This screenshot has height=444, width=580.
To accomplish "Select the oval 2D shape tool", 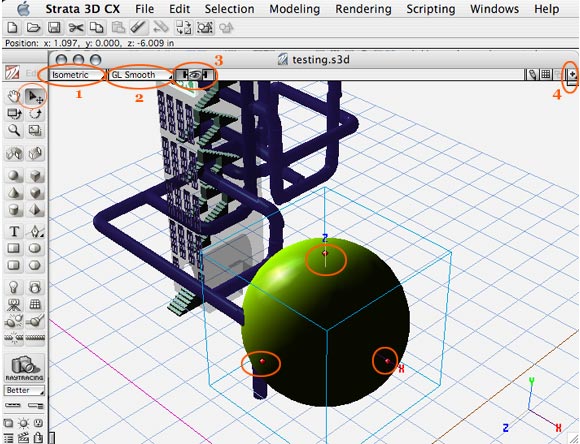I will coord(35,248).
